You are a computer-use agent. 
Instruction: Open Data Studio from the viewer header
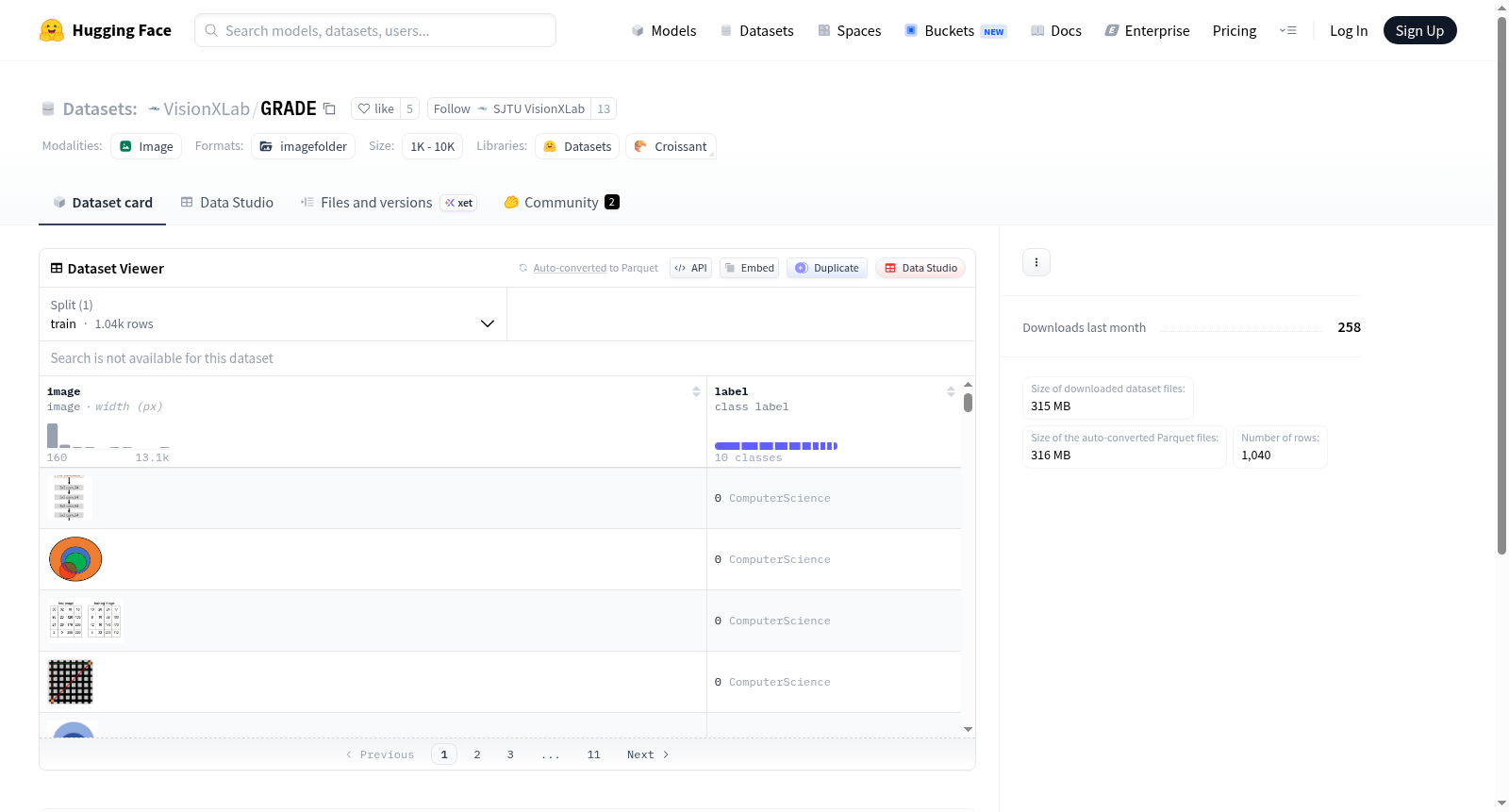click(x=920, y=268)
